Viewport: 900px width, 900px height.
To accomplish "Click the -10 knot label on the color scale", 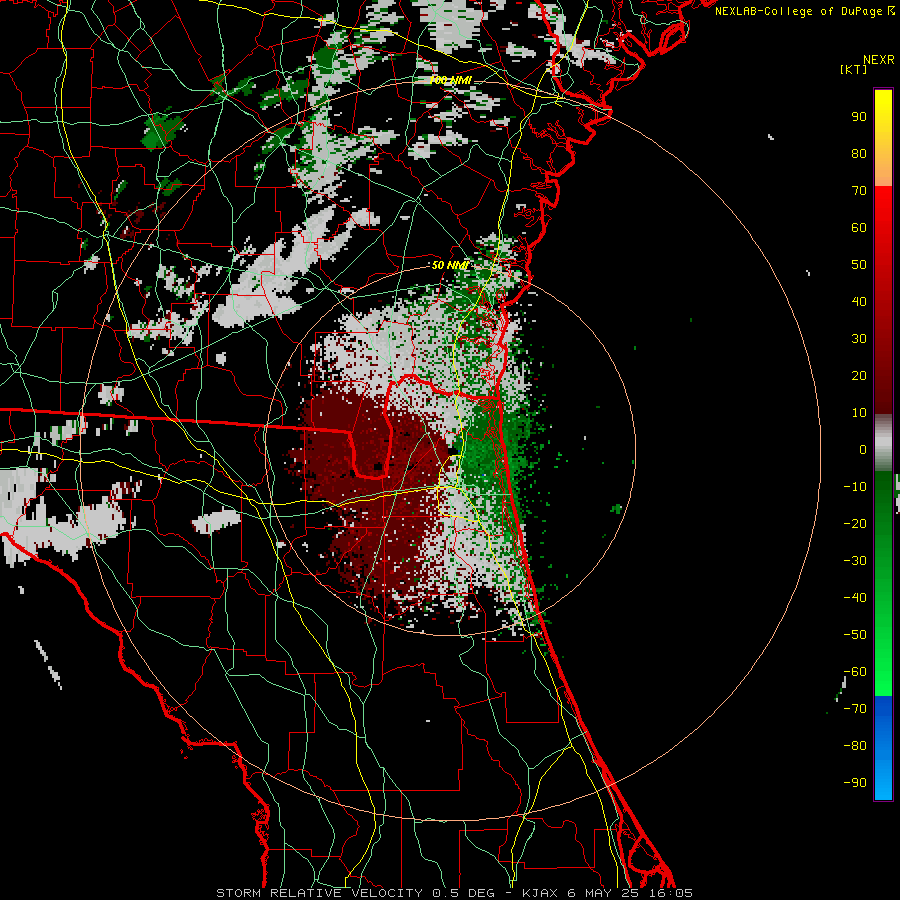I will [x=855, y=487].
